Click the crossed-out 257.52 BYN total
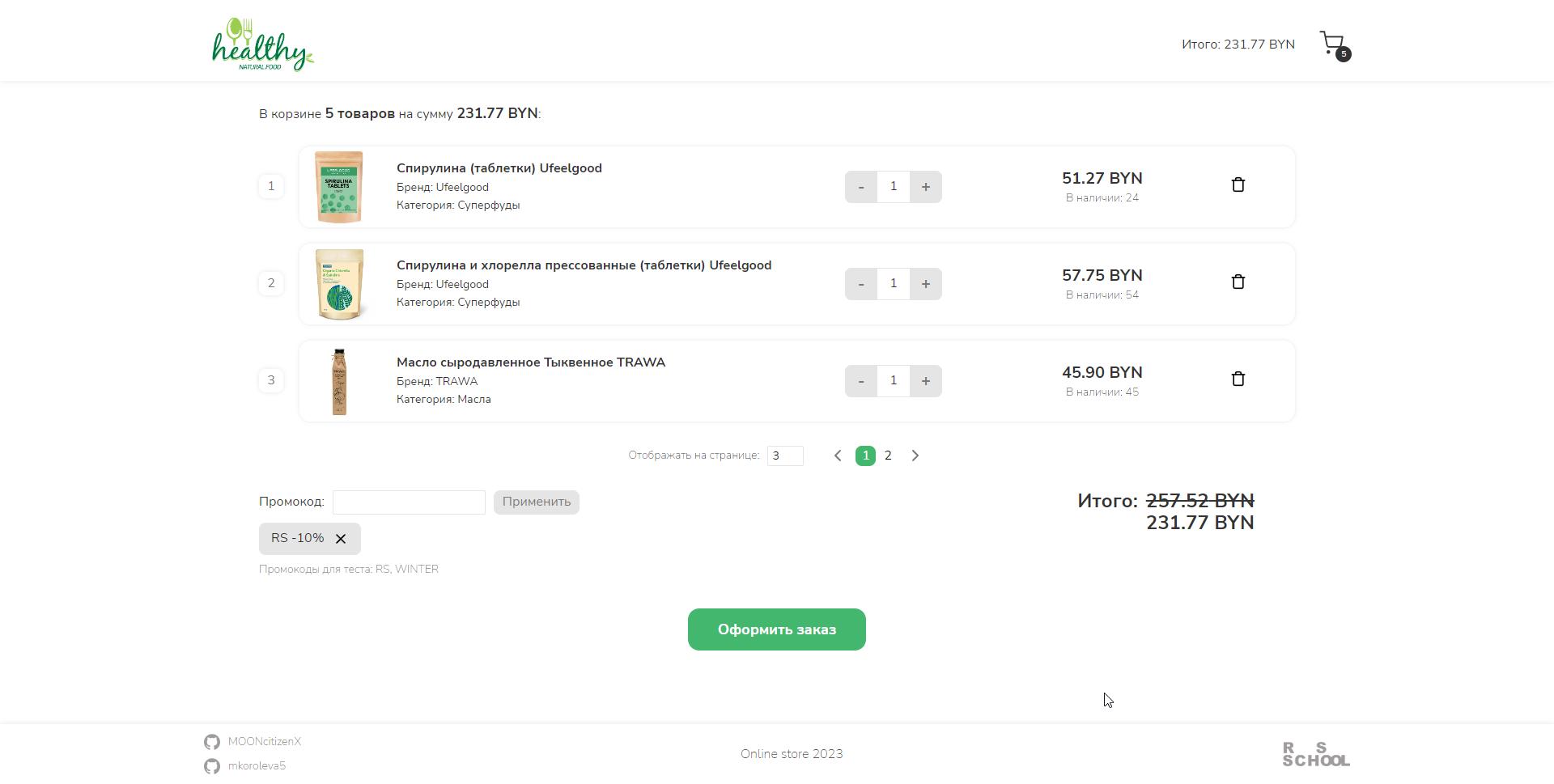This screenshot has height=784, width=1554. tap(1200, 501)
